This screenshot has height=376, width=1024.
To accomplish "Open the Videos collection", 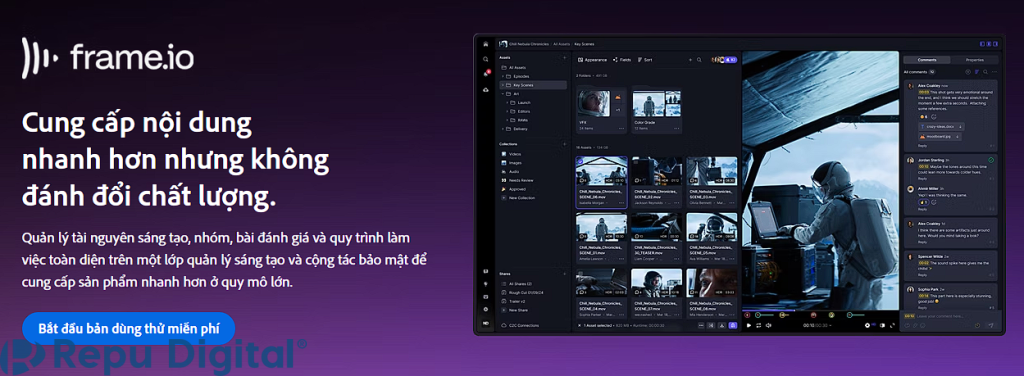I will point(511,154).
